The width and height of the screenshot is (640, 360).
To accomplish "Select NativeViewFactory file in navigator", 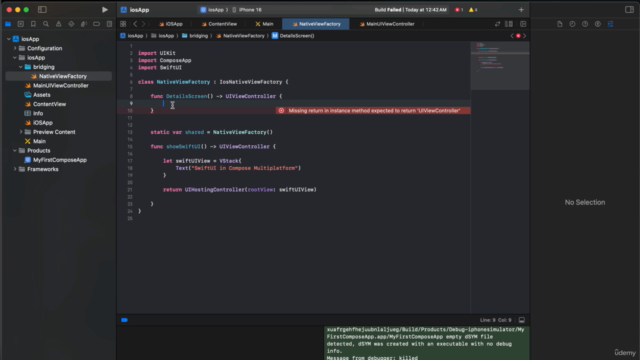I will [59, 76].
